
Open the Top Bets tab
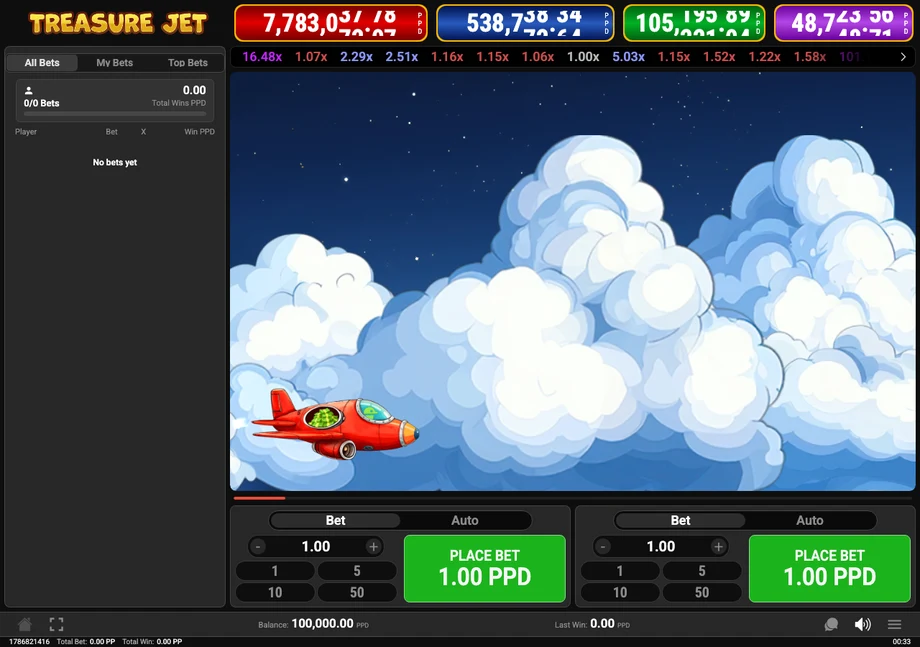coord(188,63)
